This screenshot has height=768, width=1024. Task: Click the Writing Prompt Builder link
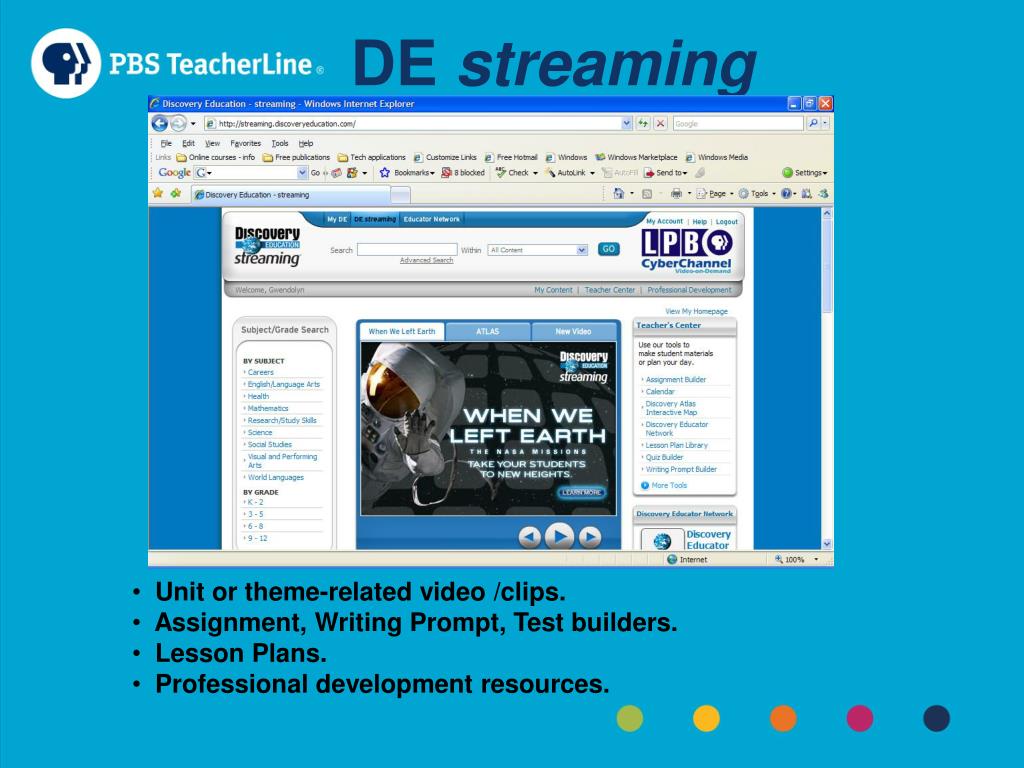point(680,469)
